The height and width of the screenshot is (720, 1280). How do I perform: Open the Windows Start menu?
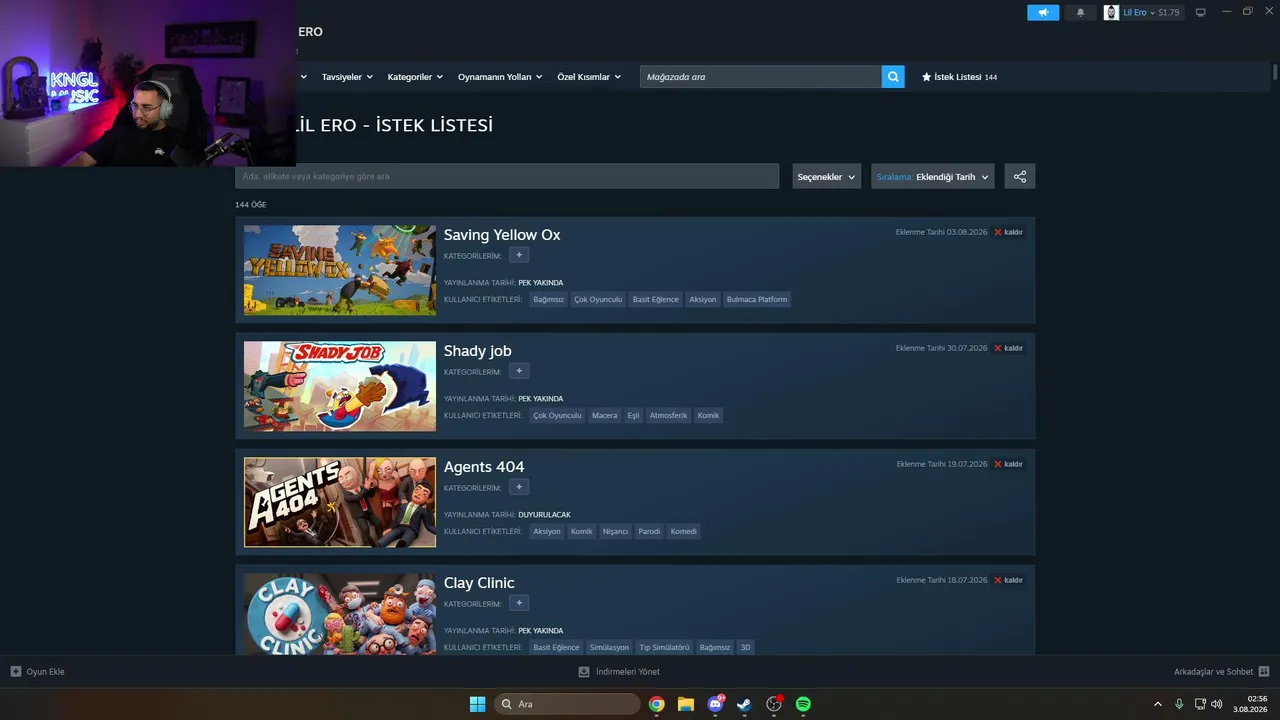tap(477, 704)
